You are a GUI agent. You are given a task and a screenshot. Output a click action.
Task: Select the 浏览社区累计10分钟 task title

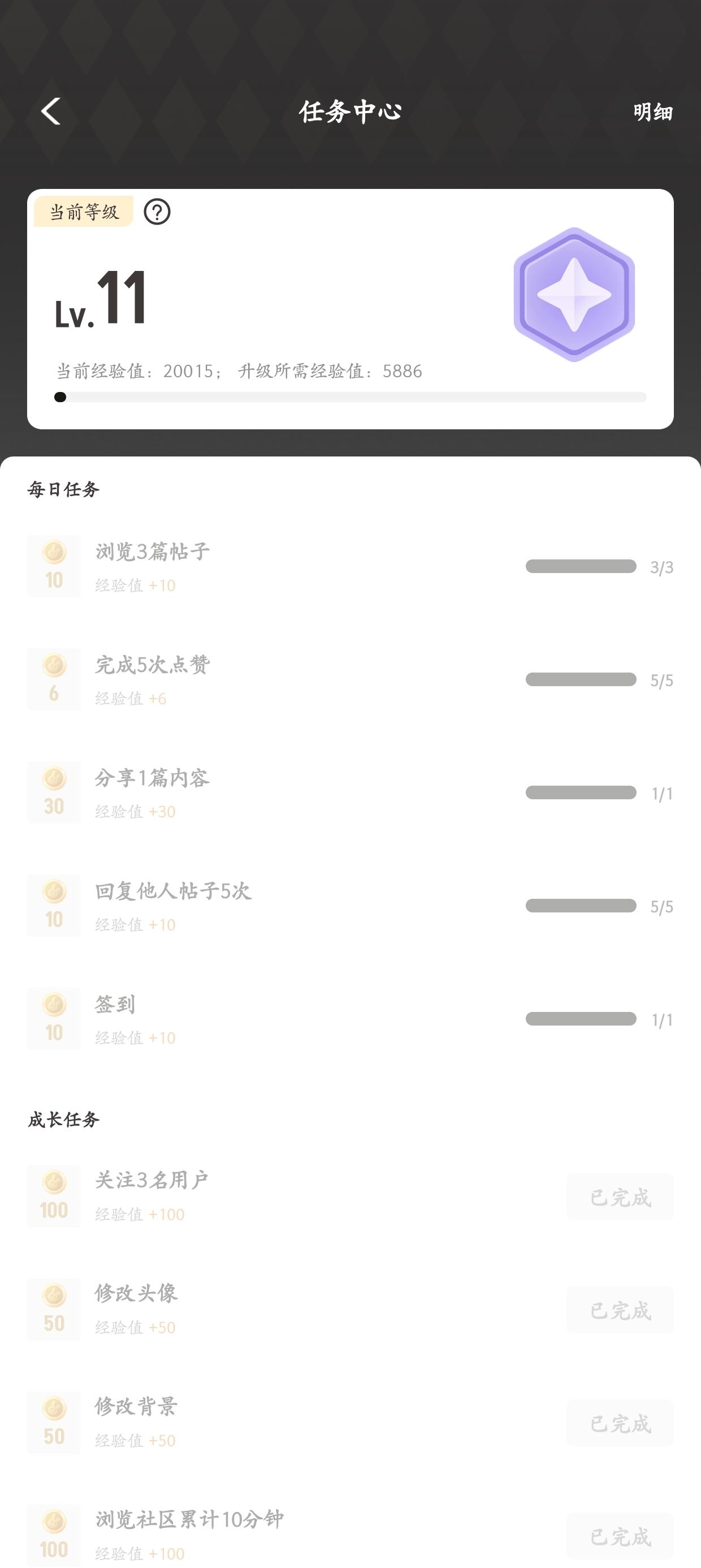pos(189,1519)
